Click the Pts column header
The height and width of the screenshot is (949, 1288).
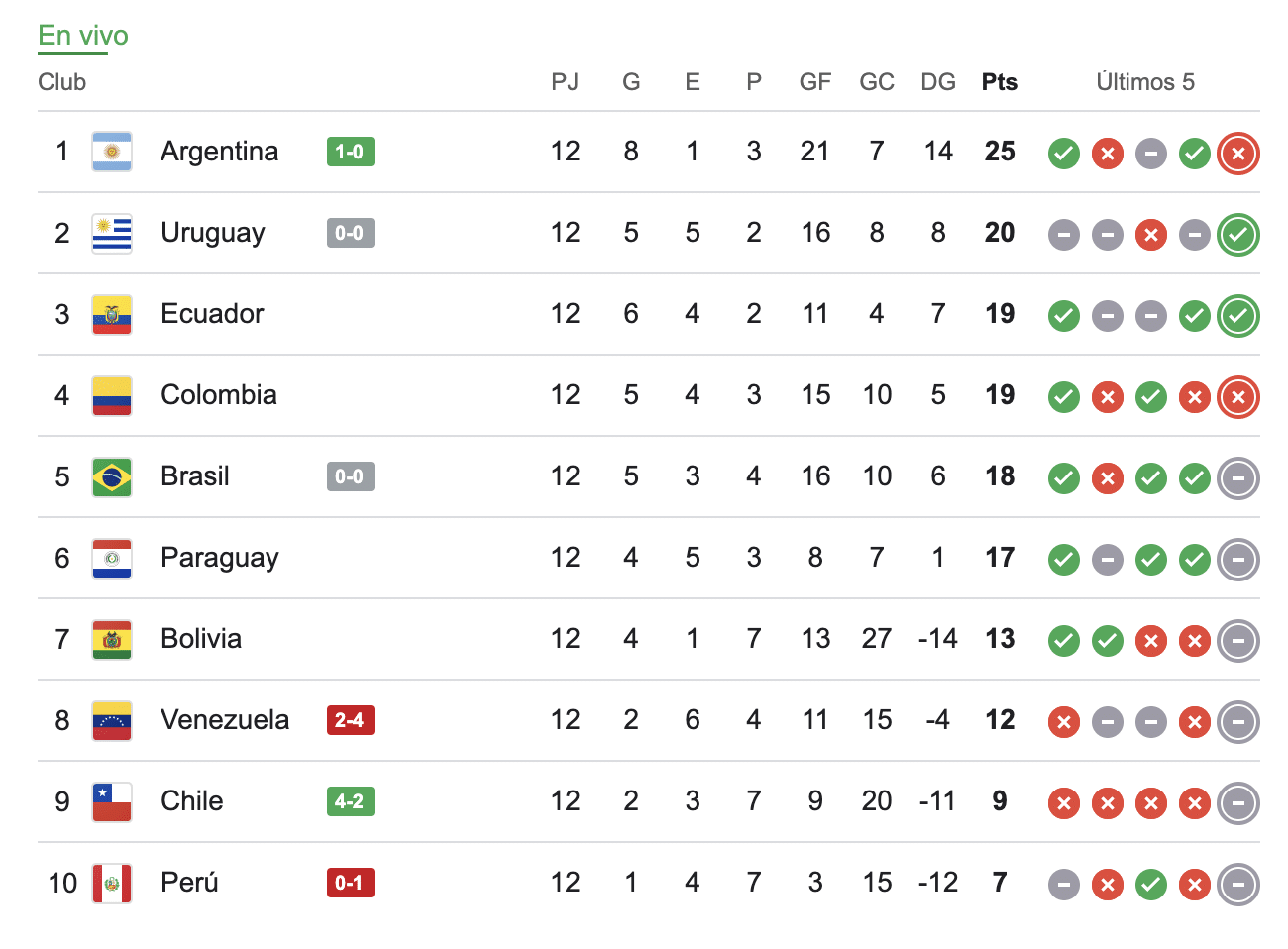tap(1000, 82)
